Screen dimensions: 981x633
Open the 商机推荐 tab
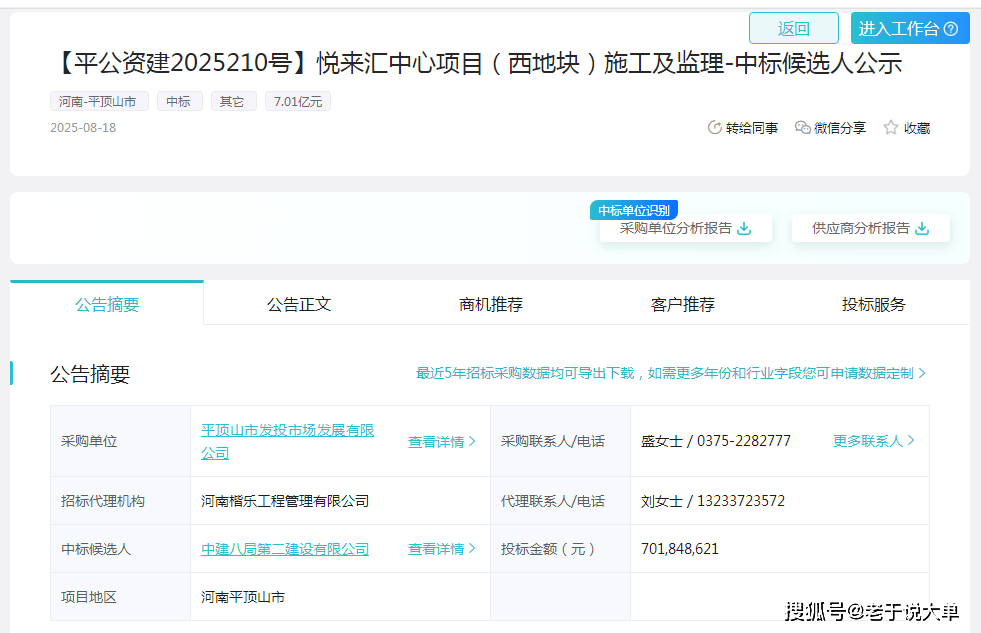pos(491,304)
